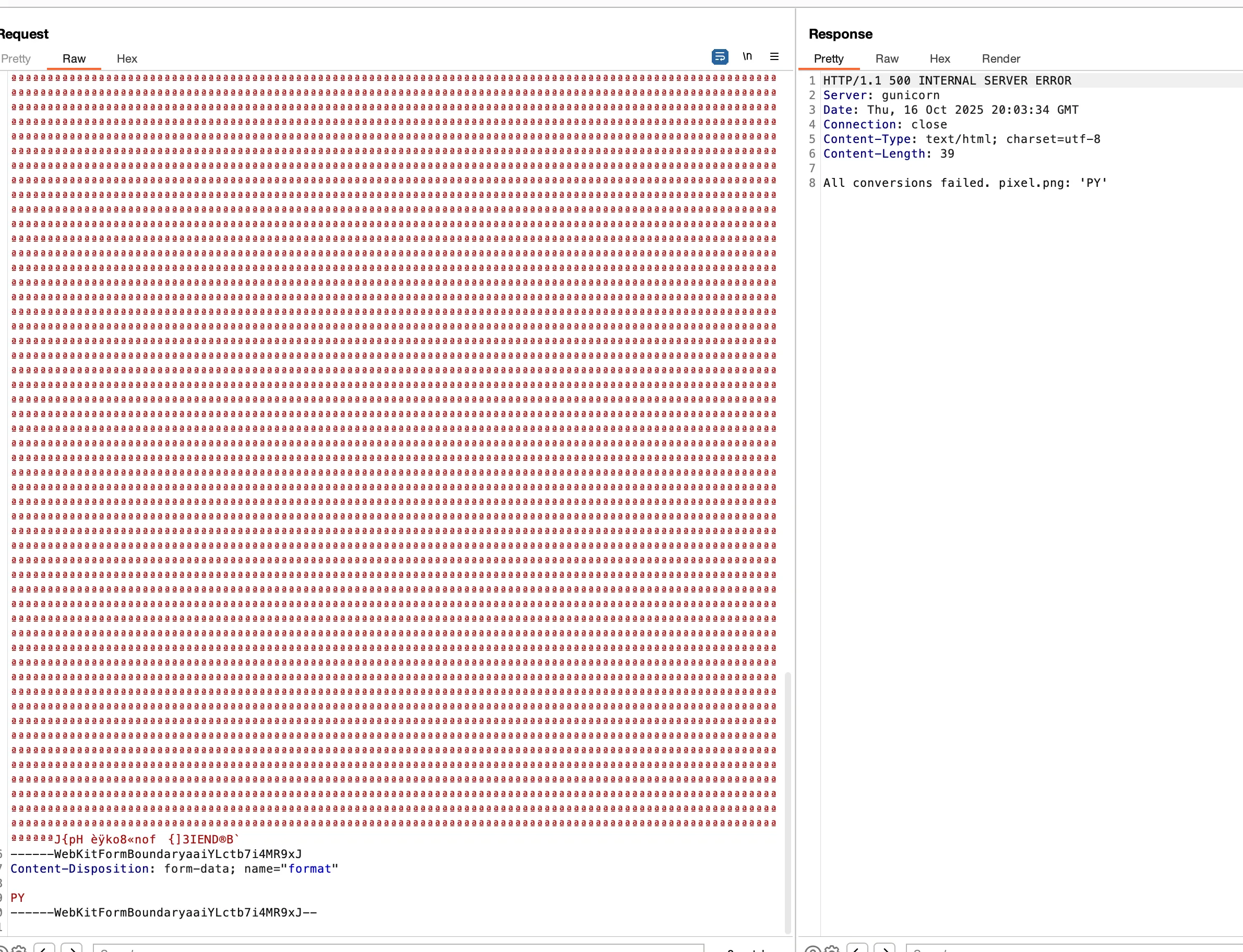Switch response view to the Raw tab
The image size is (1243, 952).
pos(887,59)
